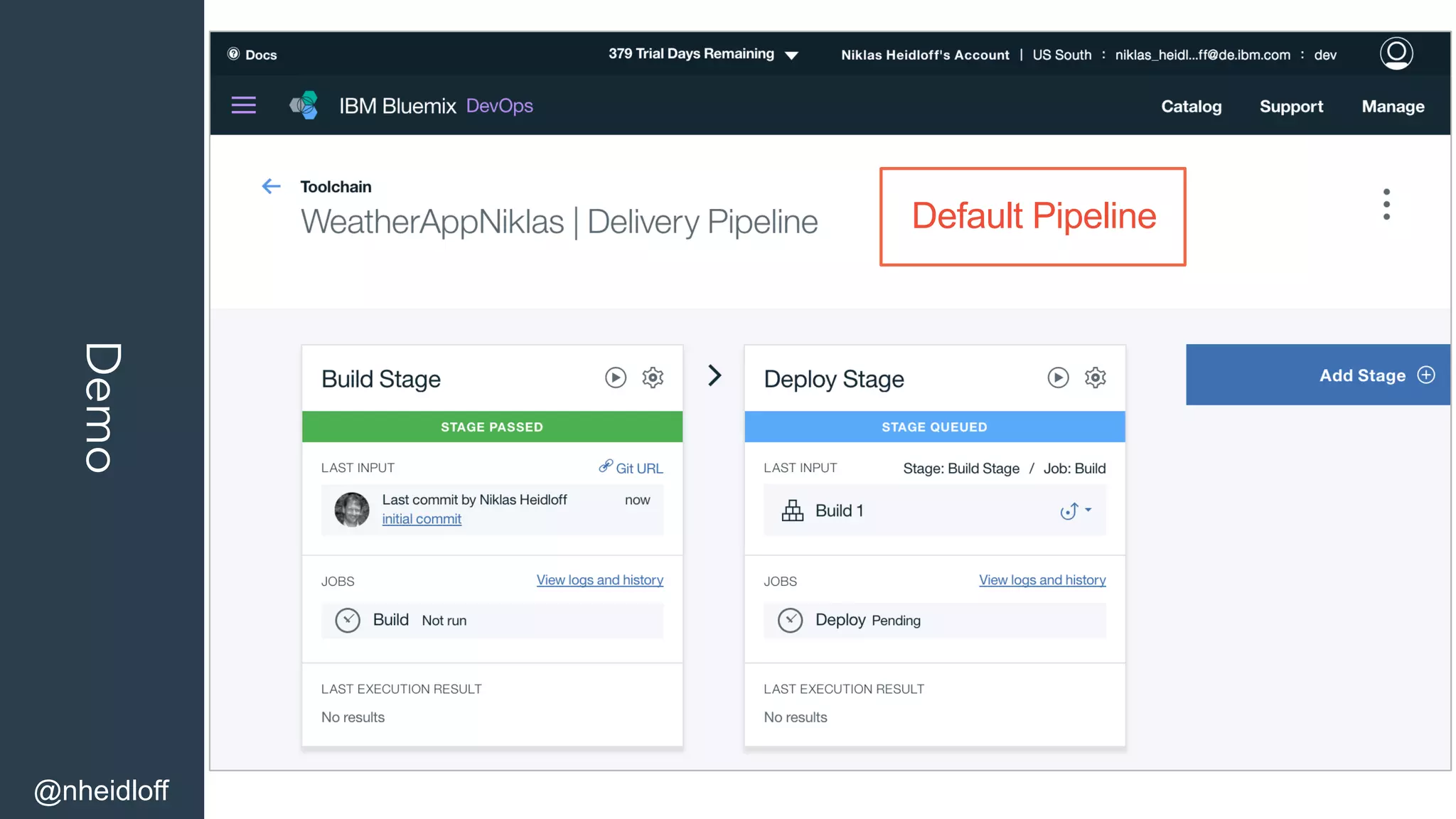Run the Build Stage play icon
This screenshot has width=1456, height=819.
point(616,378)
